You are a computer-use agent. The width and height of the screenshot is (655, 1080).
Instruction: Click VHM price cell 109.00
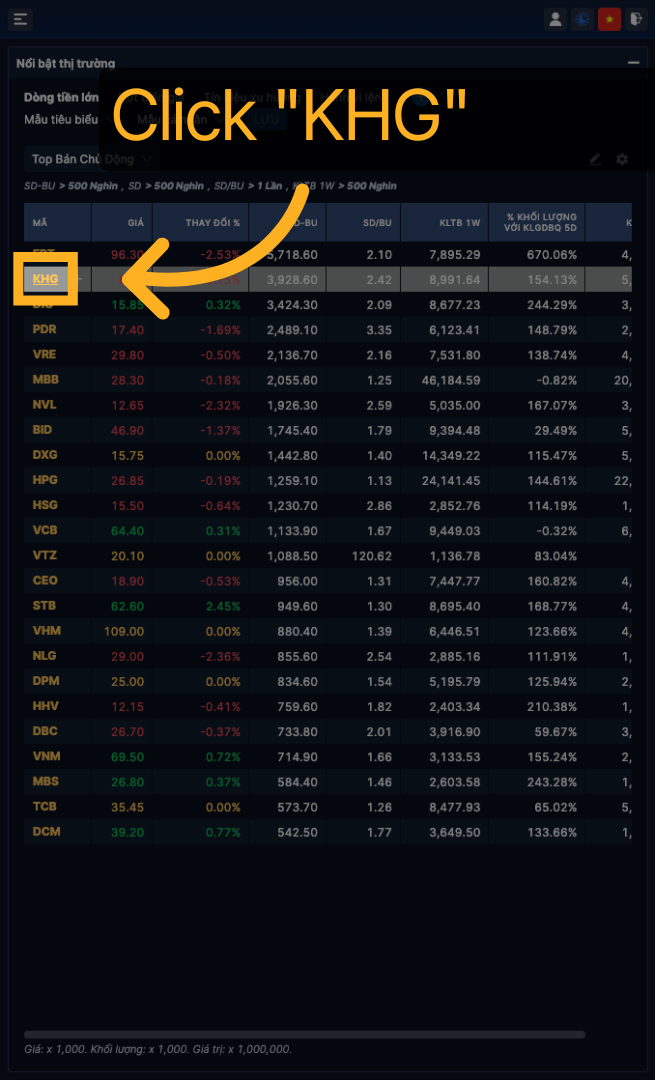pos(124,631)
